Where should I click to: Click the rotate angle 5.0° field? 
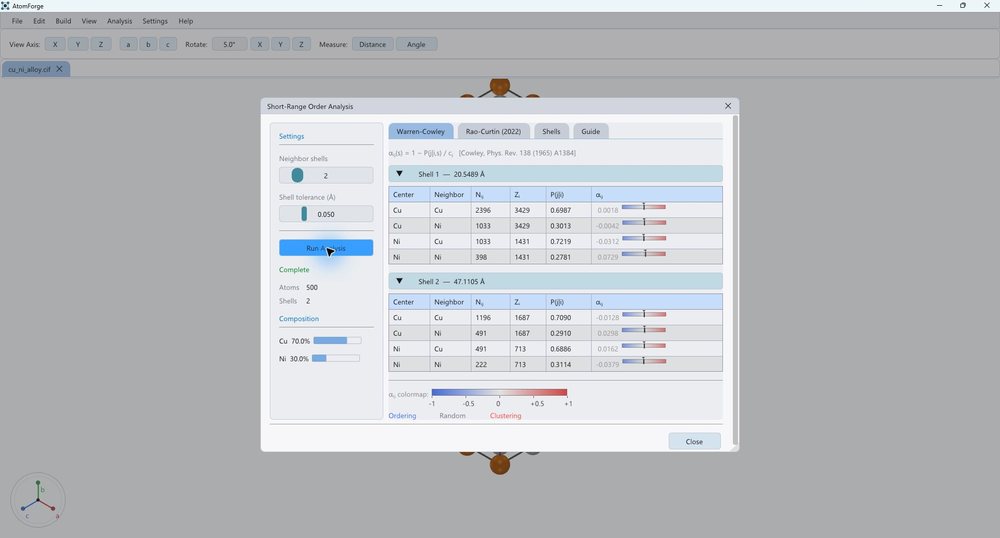[x=230, y=45]
